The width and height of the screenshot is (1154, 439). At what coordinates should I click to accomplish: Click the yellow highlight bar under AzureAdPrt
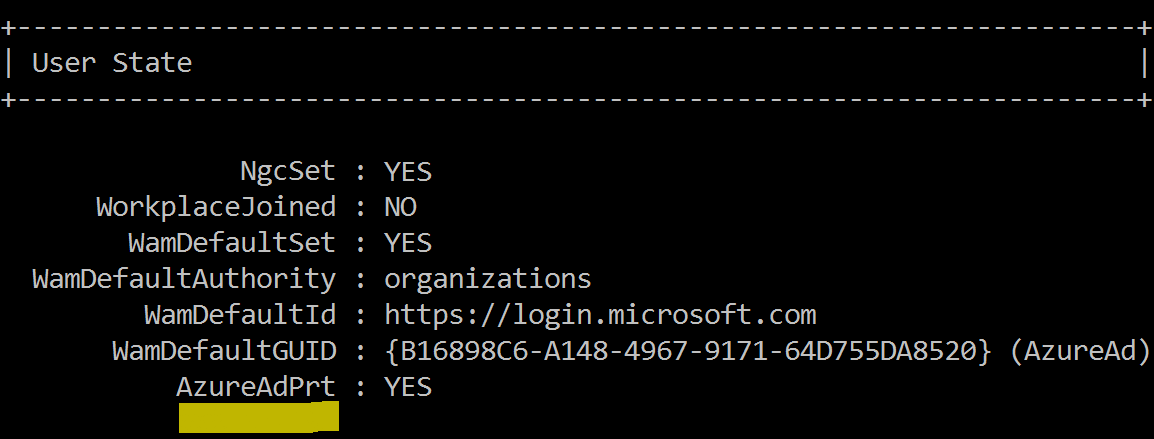[x=258, y=417]
